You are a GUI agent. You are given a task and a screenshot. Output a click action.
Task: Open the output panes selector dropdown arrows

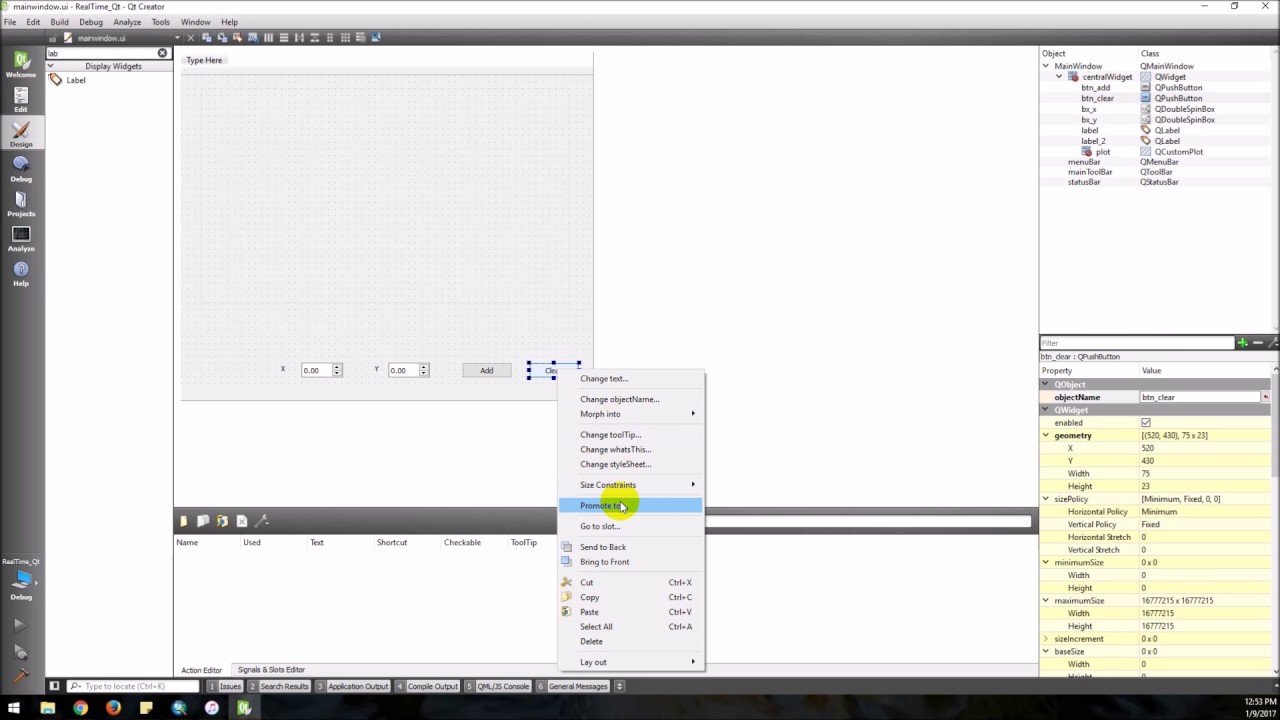tap(619, 686)
